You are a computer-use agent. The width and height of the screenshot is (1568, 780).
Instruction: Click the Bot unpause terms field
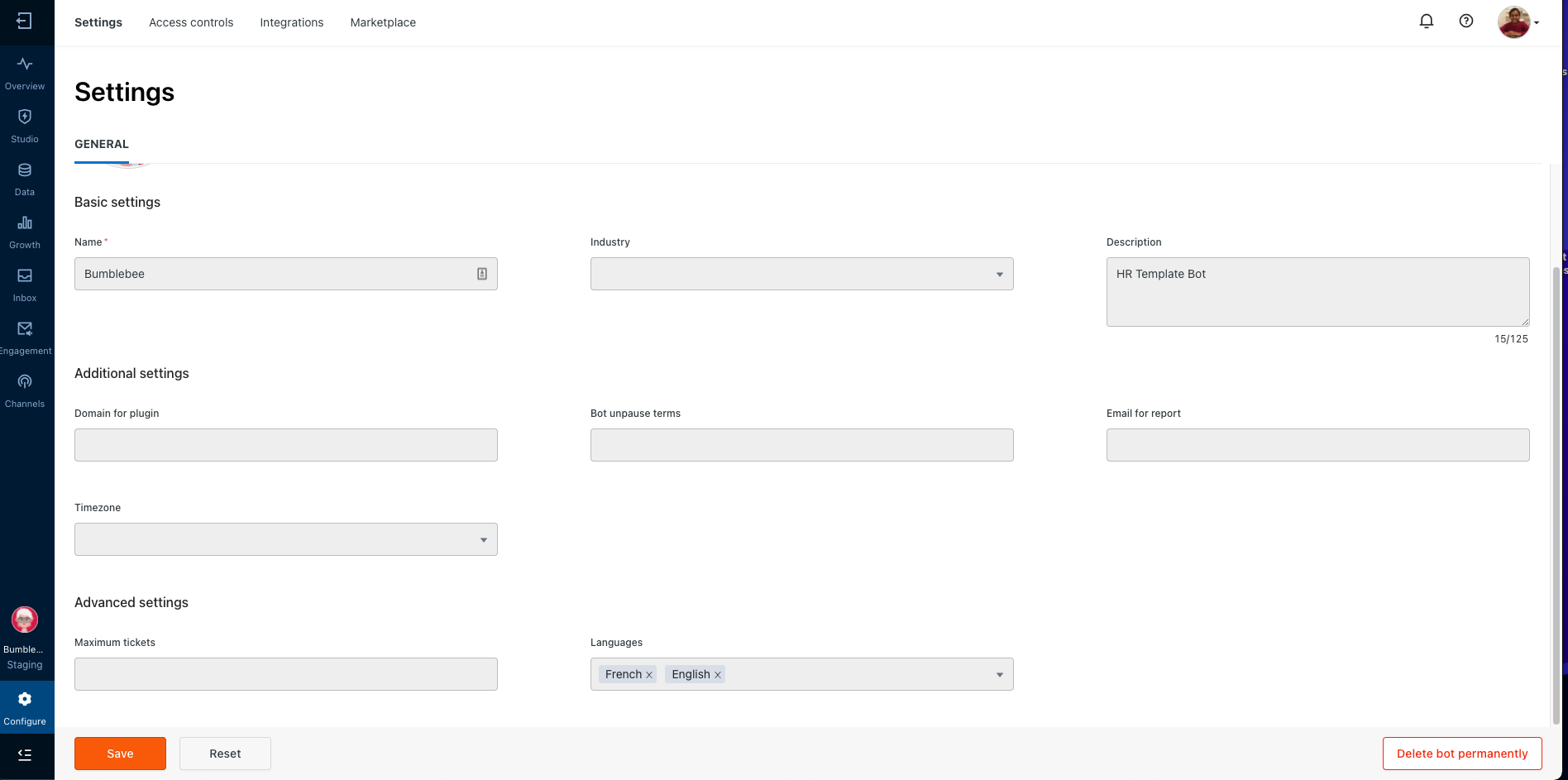(802, 445)
